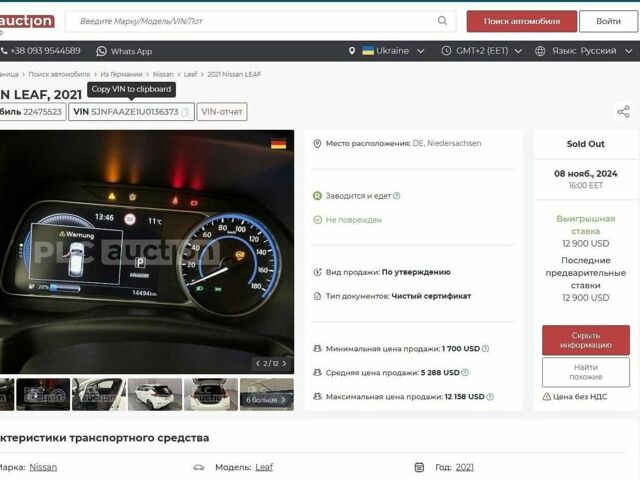The image size is (640, 480).
Task: Click the green R run-and-drive icon
Action: 317,196
